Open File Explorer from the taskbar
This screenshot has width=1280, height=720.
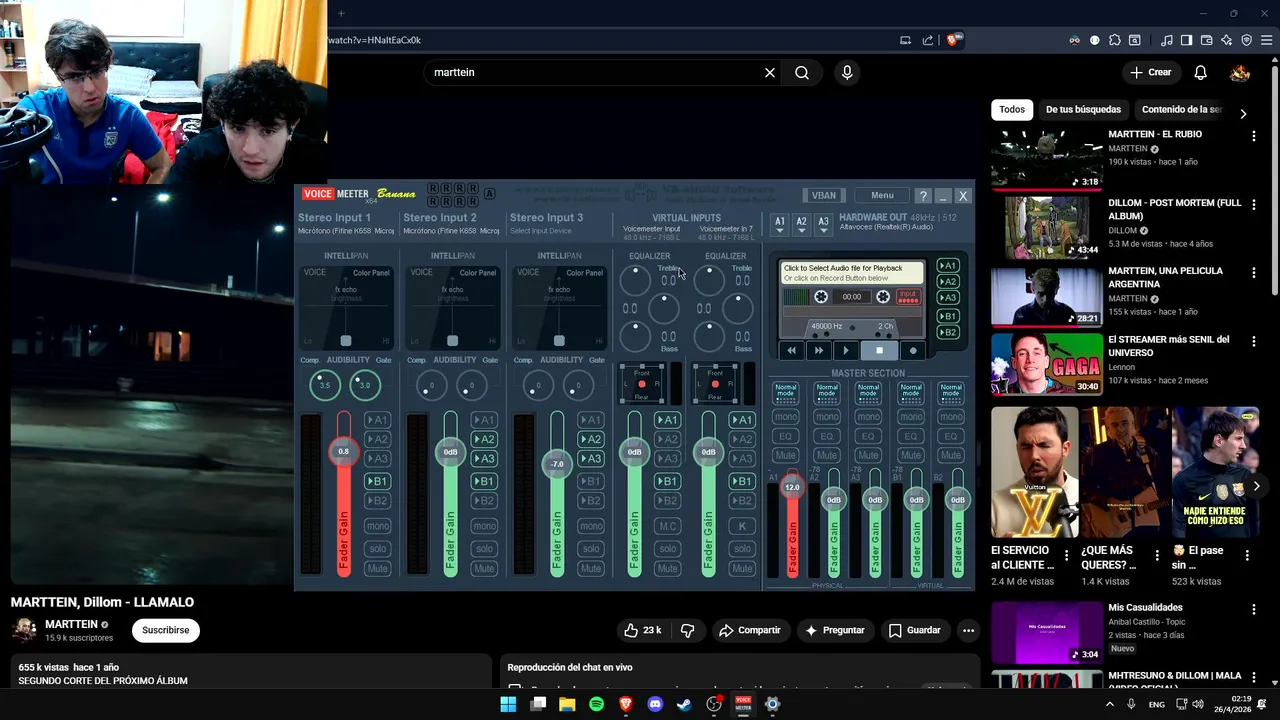[x=567, y=704]
